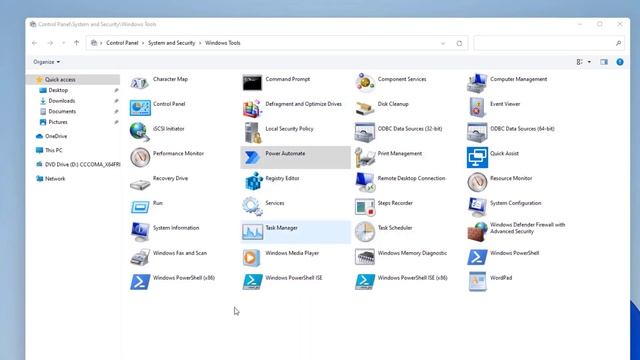This screenshot has width=640, height=360.
Task: Refresh the Windows Tools folder
Action: coord(459,43)
